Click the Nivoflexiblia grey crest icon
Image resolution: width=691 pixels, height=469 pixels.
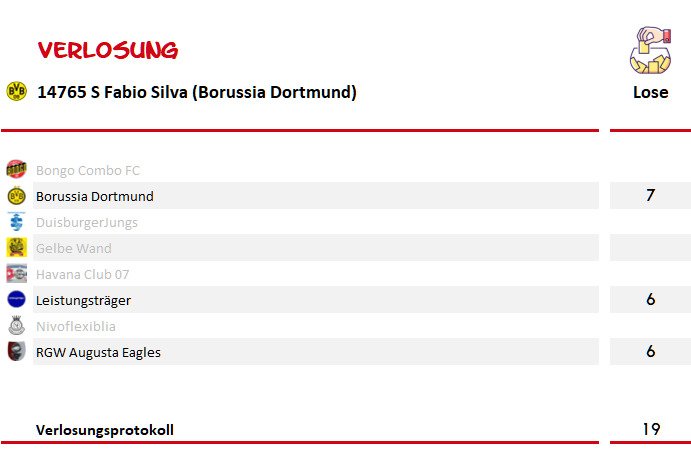[16, 326]
